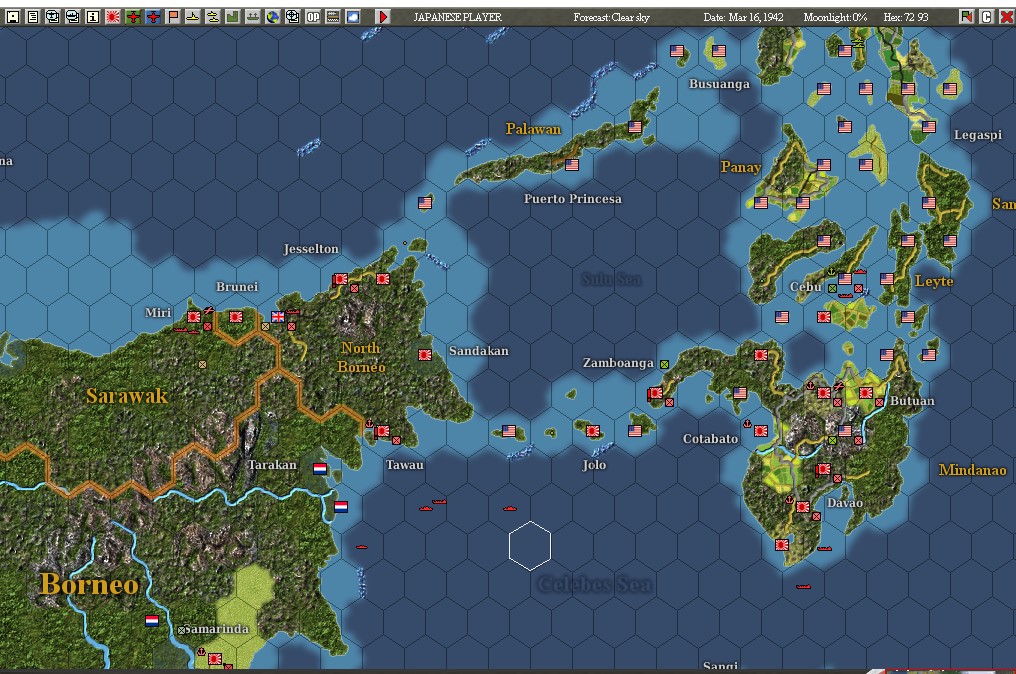Open the OP operations report icon
The height and width of the screenshot is (674, 1016).
click(313, 17)
